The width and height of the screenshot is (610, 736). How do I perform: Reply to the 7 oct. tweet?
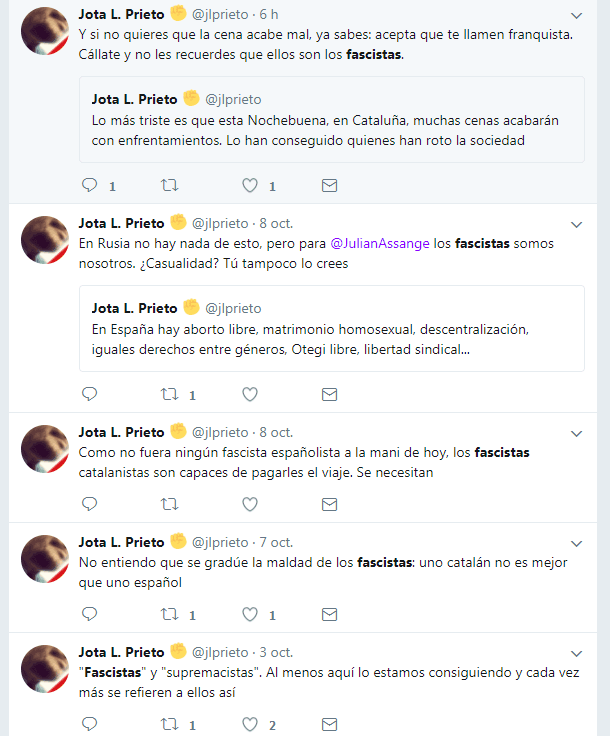coord(89,614)
